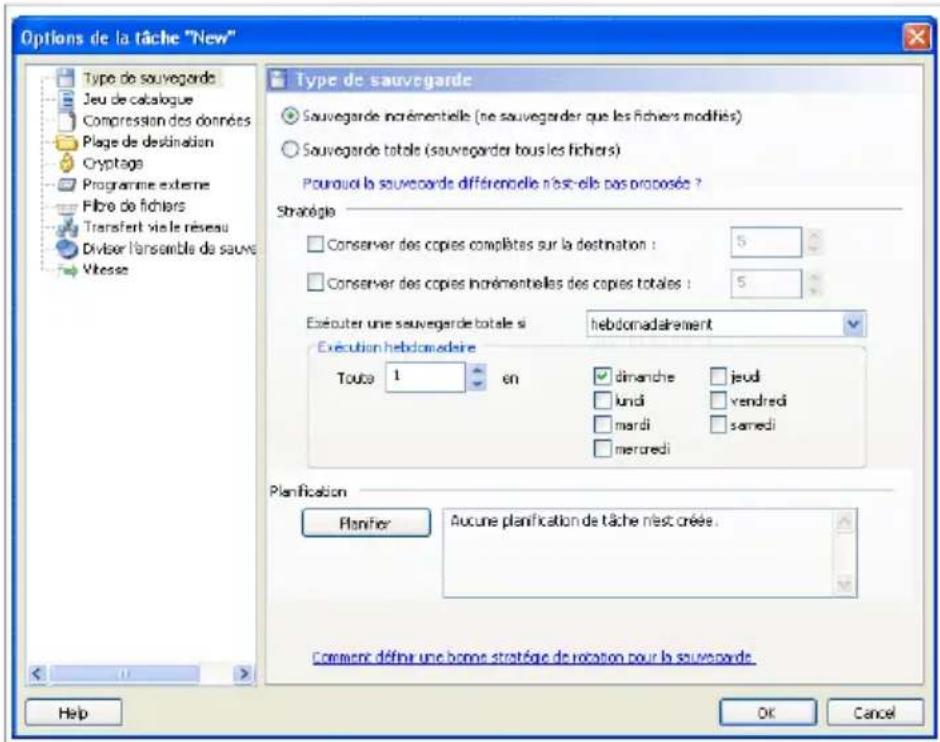Click the copies incrémentielles number field
The width and height of the screenshot is (940, 742).
click(766, 283)
